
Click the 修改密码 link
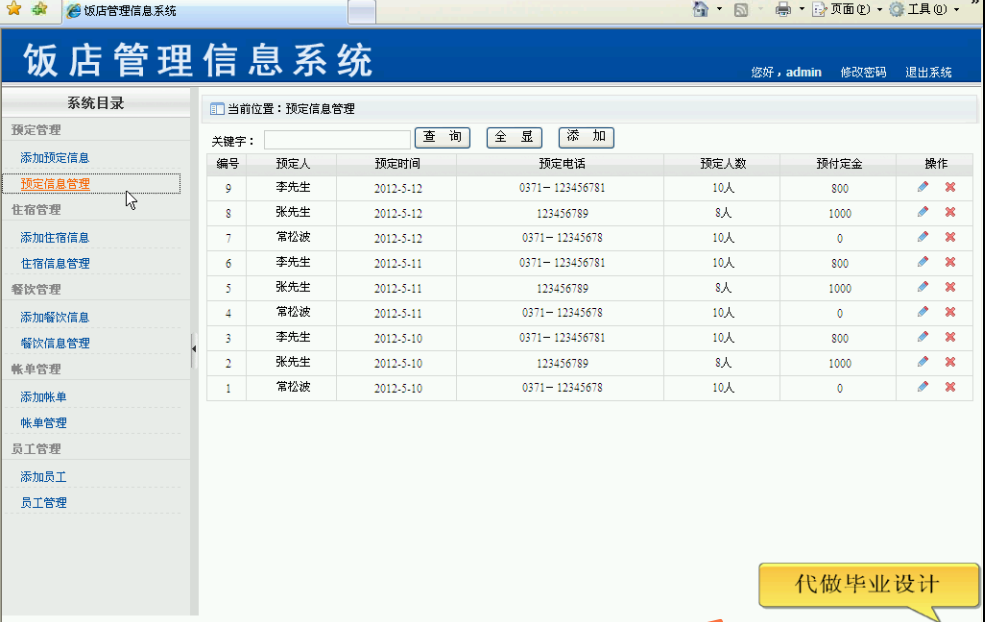[863, 72]
